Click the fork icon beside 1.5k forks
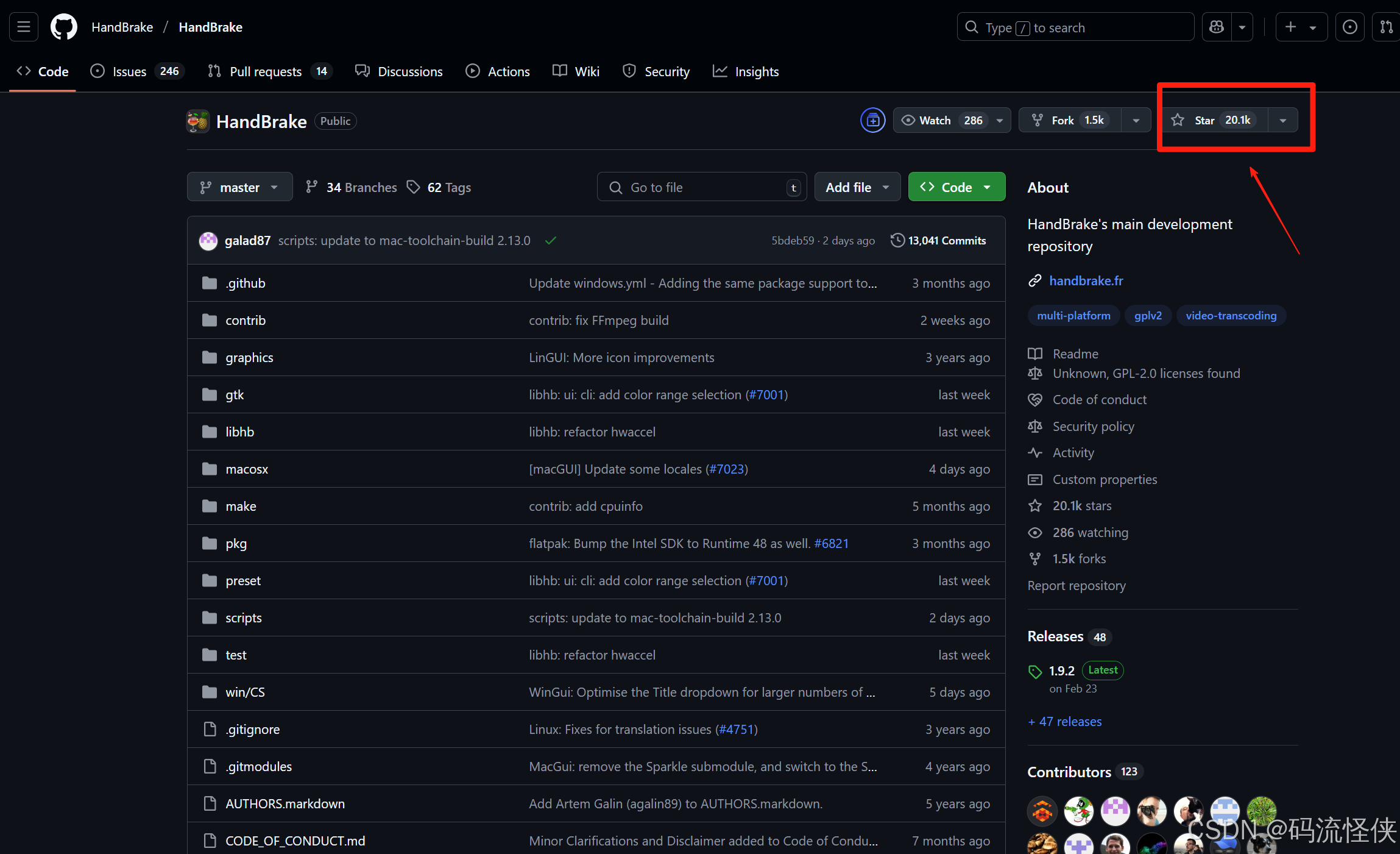 (x=1035, y=558)
